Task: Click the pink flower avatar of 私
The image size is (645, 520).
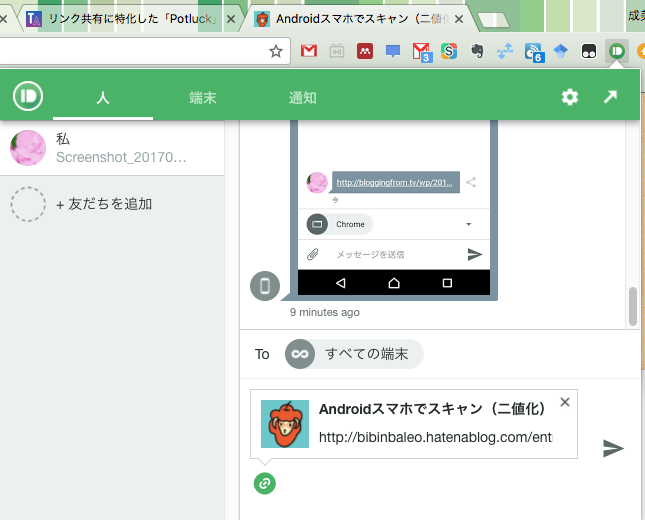Action: click(x=28, y=148)
